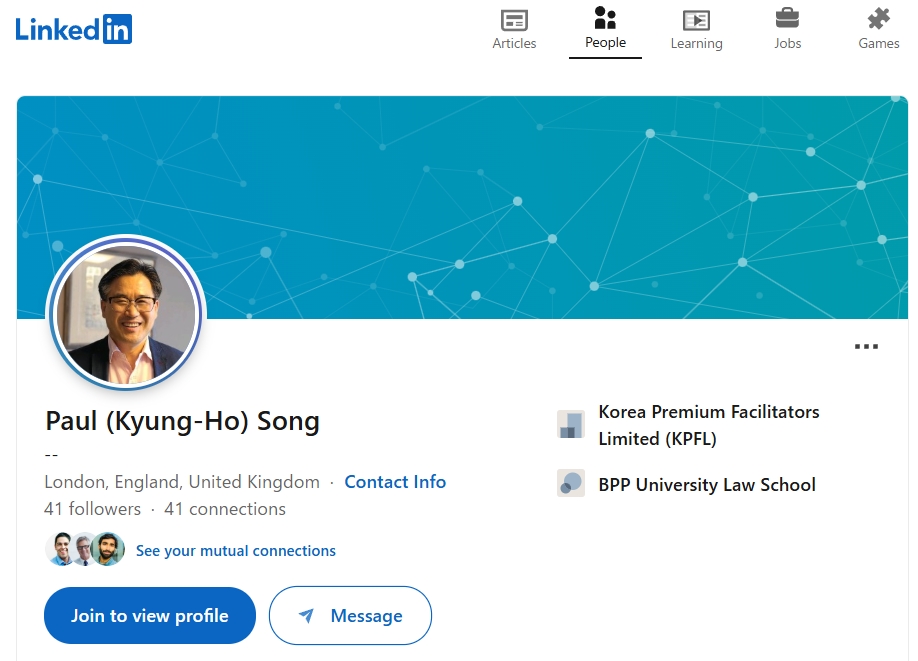Image resolution: width=918 pixels, height=661 pixels.
Task: Click the Jobs briefcase icon
Action: [x=787, y=18]
